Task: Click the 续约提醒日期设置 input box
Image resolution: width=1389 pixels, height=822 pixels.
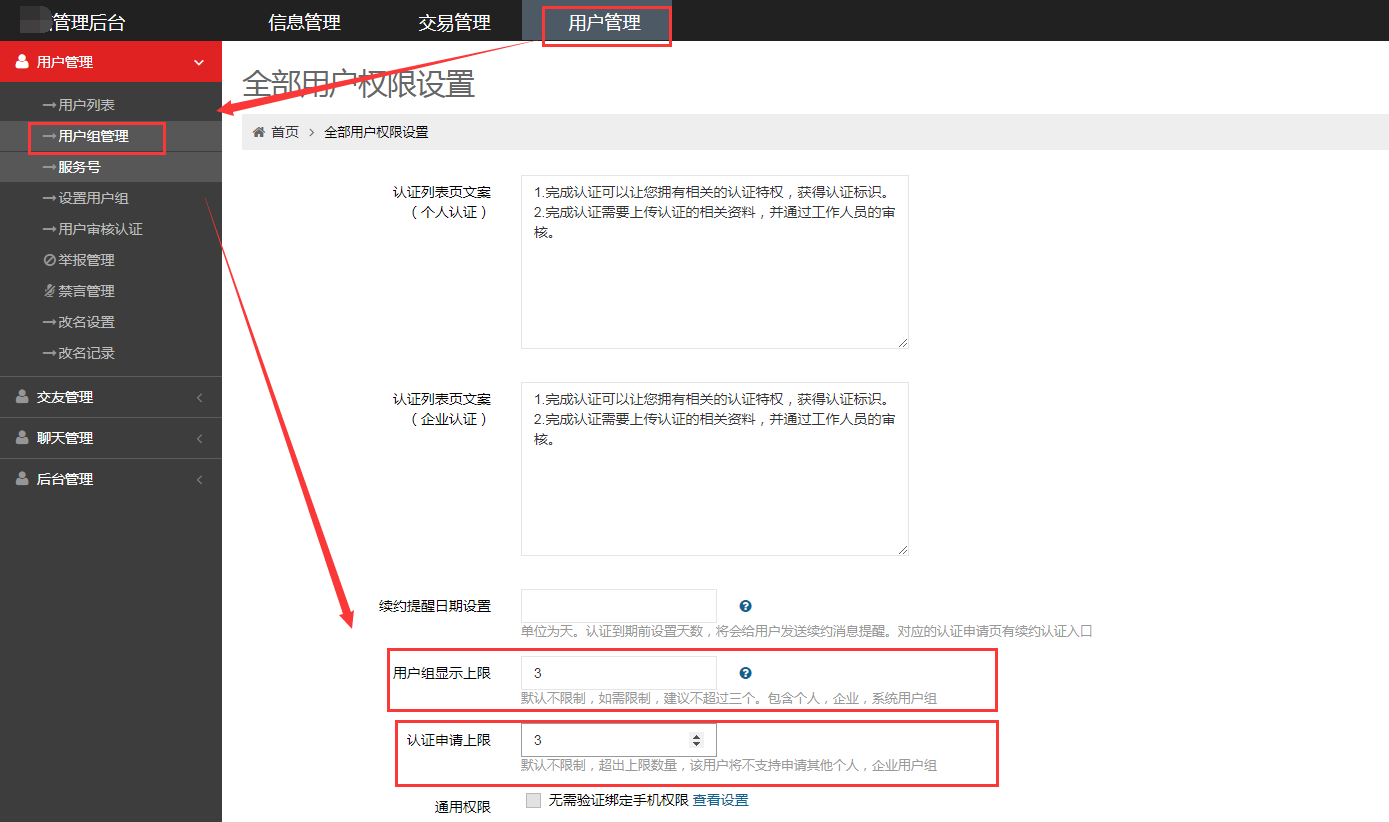Action: point(619,606)
